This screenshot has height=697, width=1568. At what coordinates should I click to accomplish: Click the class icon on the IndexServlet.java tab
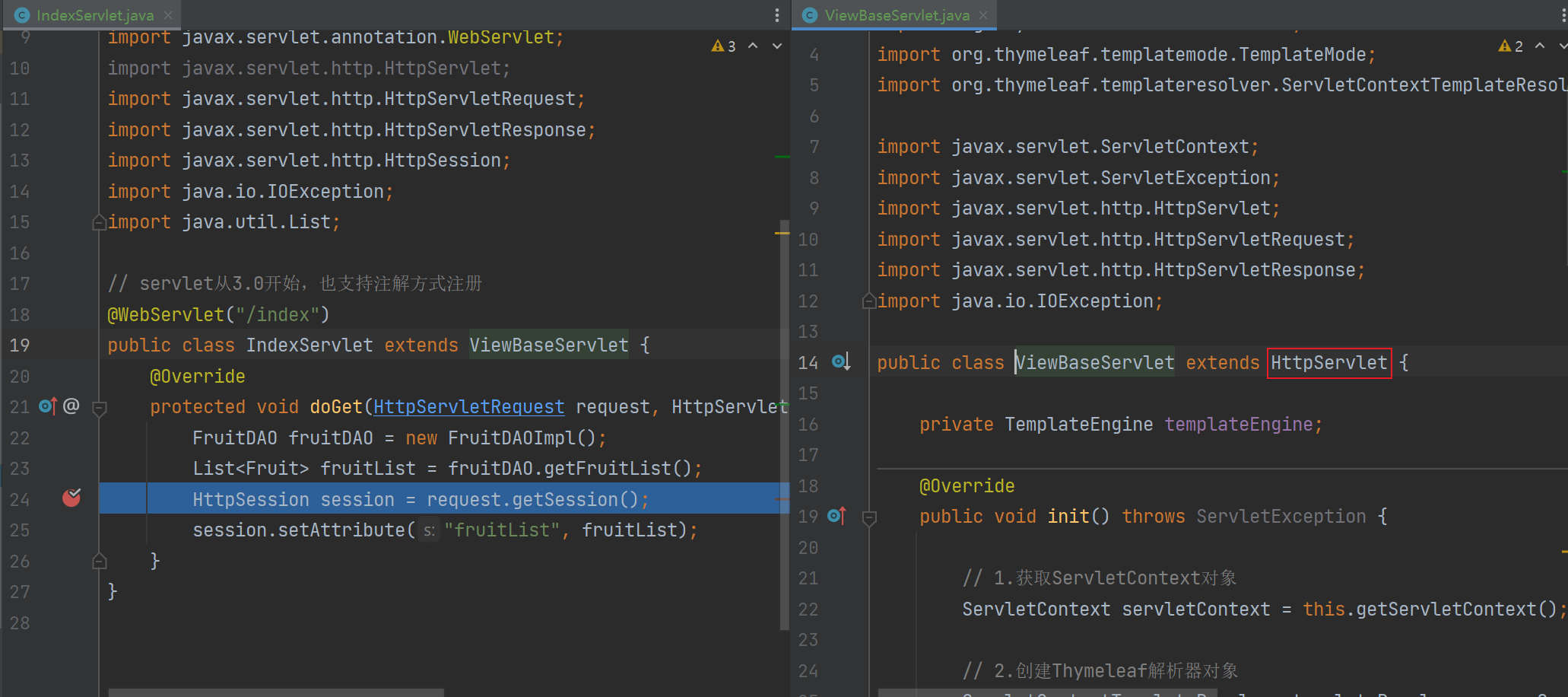click(22, 14)
